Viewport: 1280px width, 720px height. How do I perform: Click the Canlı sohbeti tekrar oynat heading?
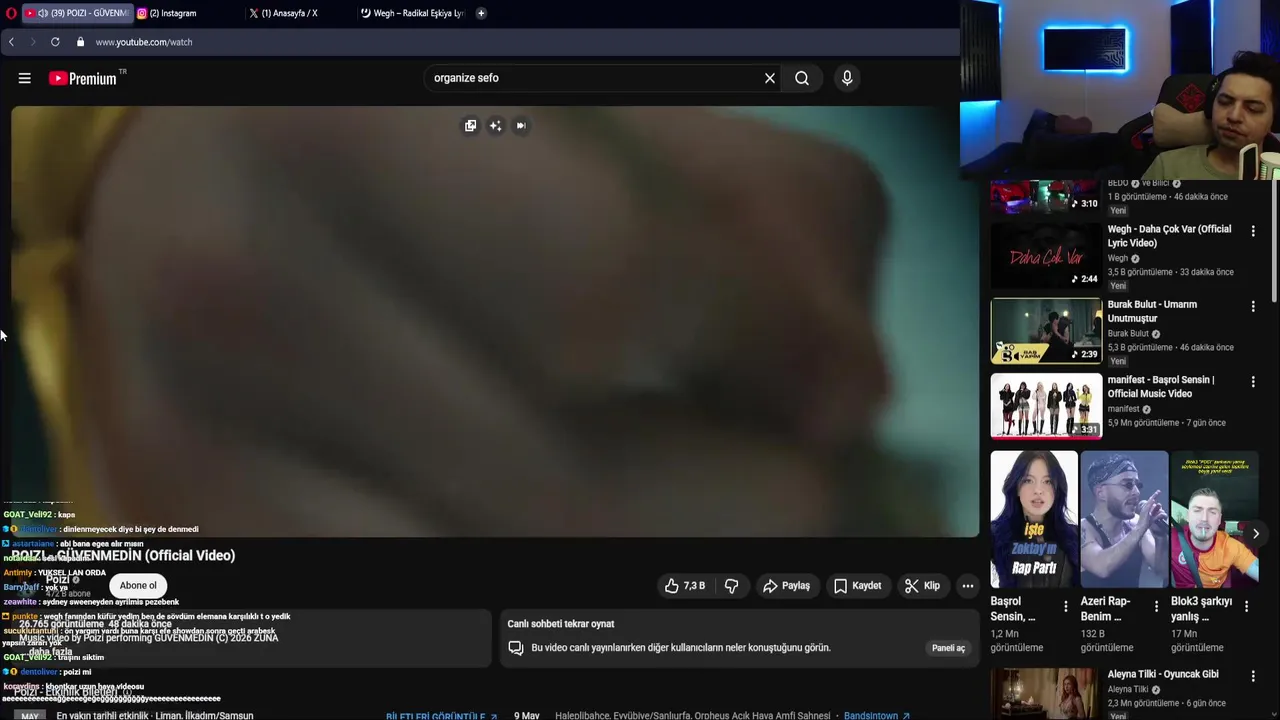pyautogui.click(x=560, y=624)
